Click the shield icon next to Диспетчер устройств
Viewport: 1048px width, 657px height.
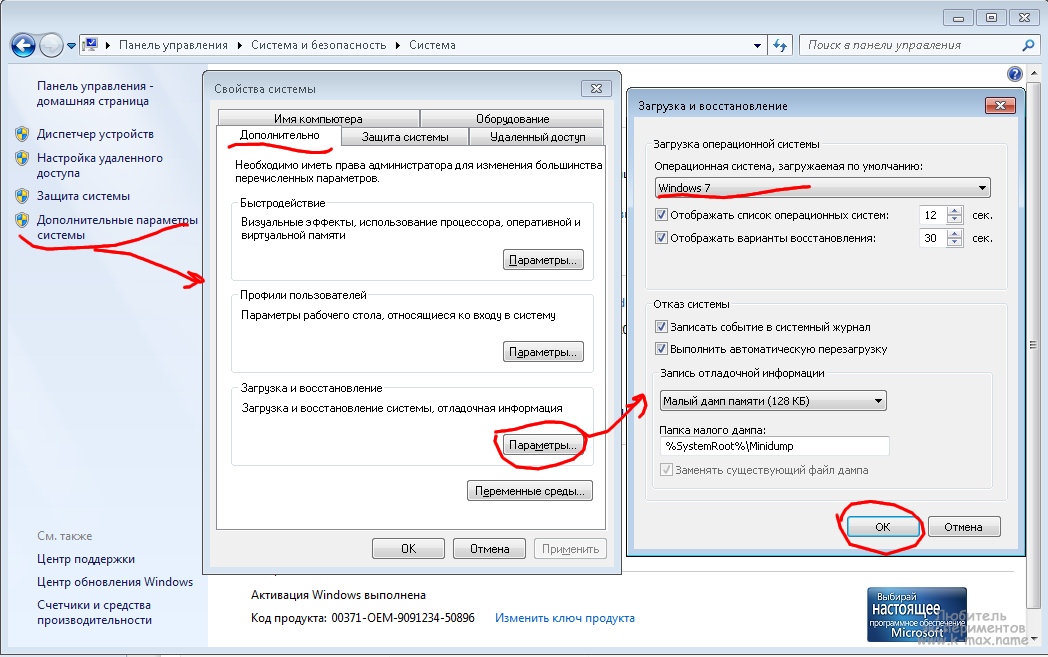[22, 134]
